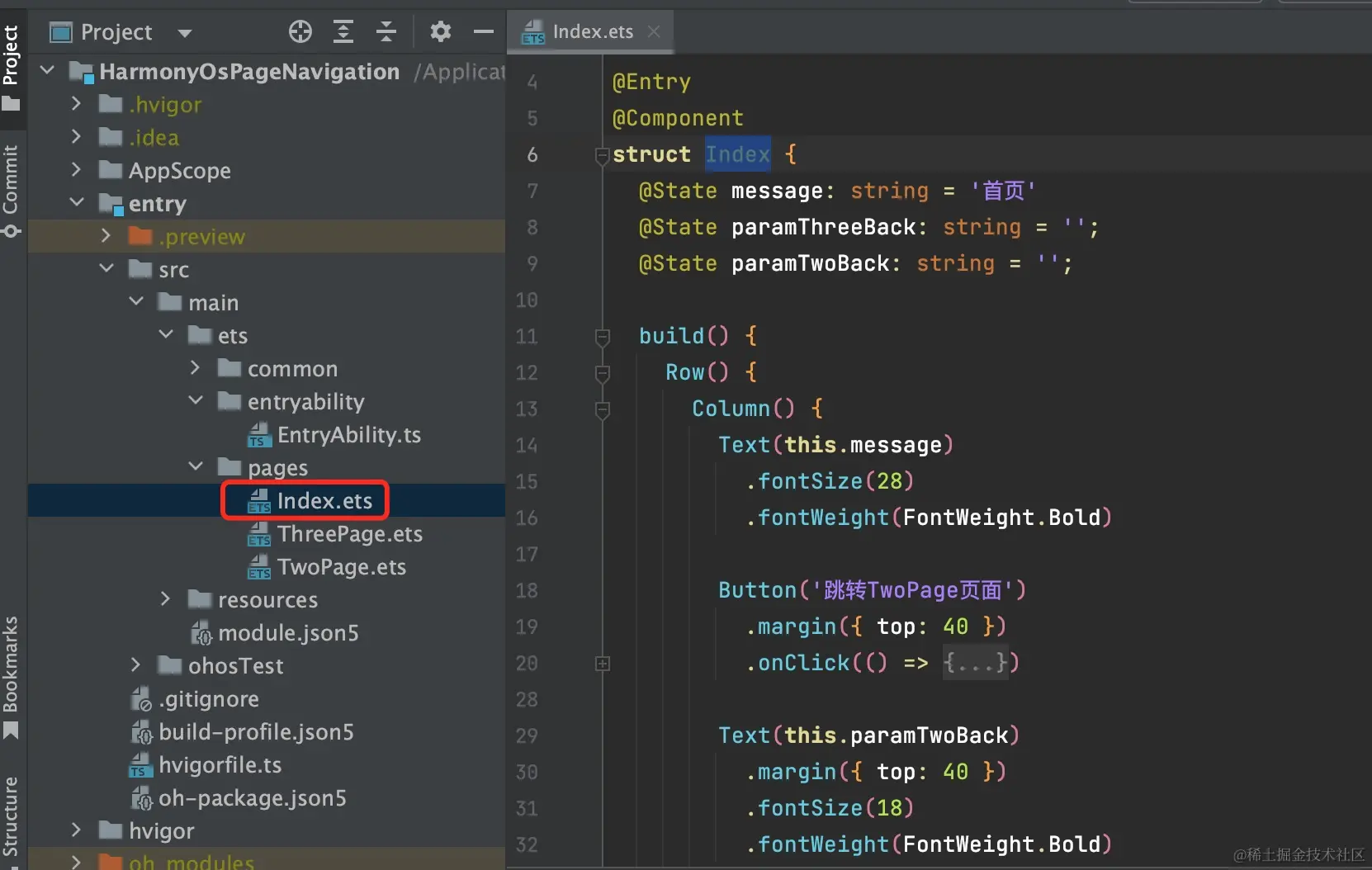Collapse the entryability folder
The width and height of the screenshot is (1372, 870).
pos(196,401)
